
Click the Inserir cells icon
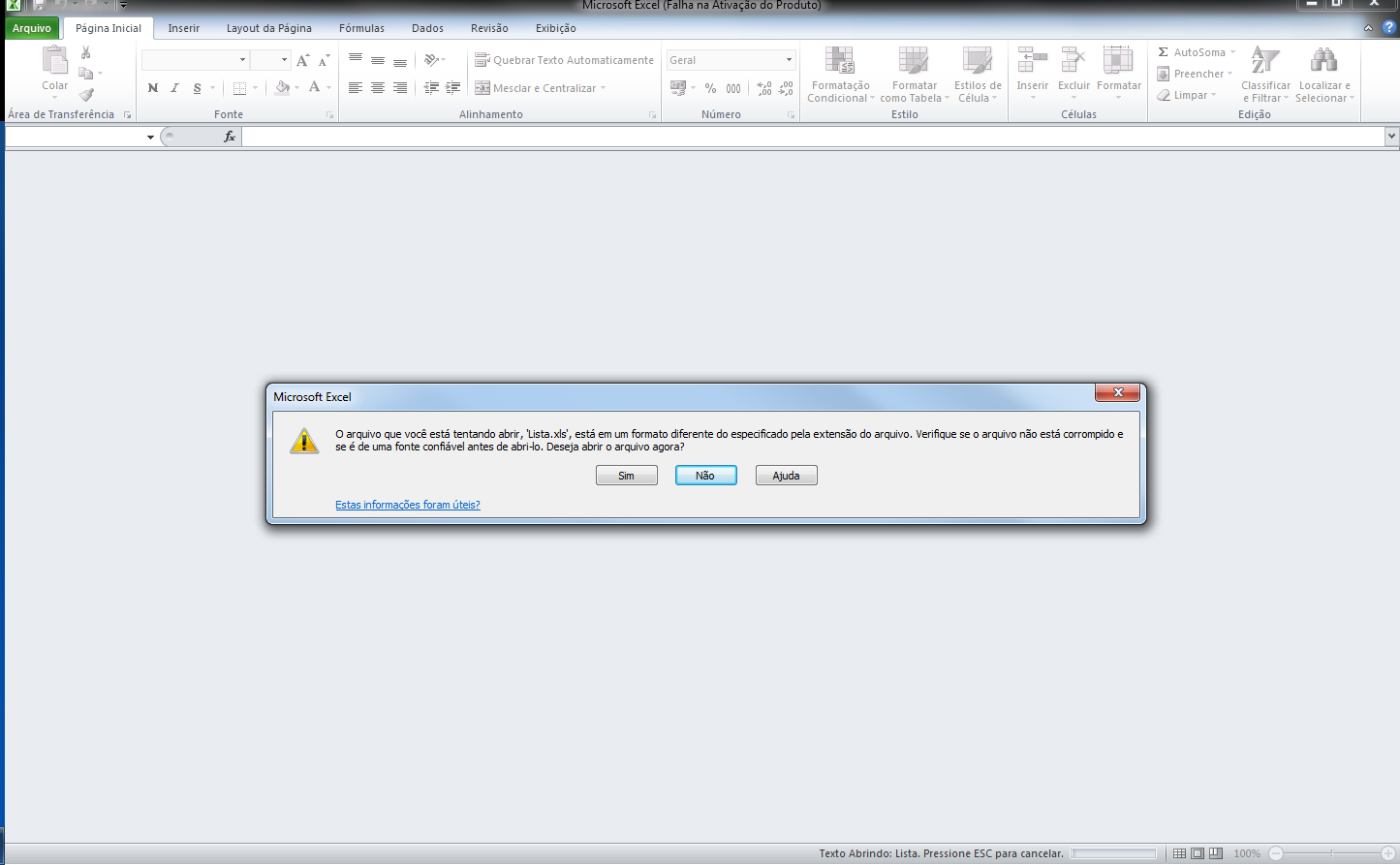(x=1032, y=60)
